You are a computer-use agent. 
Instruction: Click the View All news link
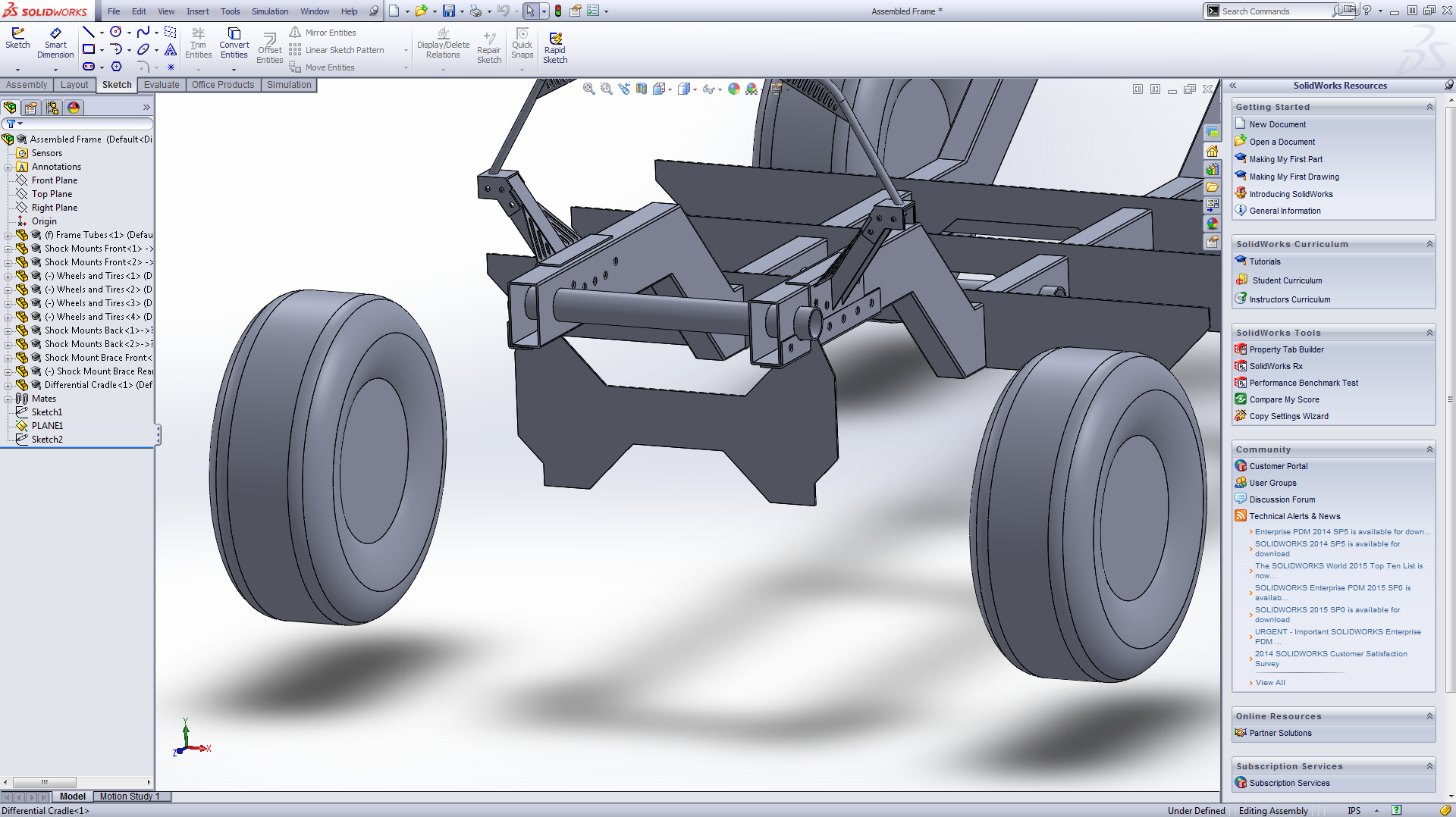coord(1270,683)
